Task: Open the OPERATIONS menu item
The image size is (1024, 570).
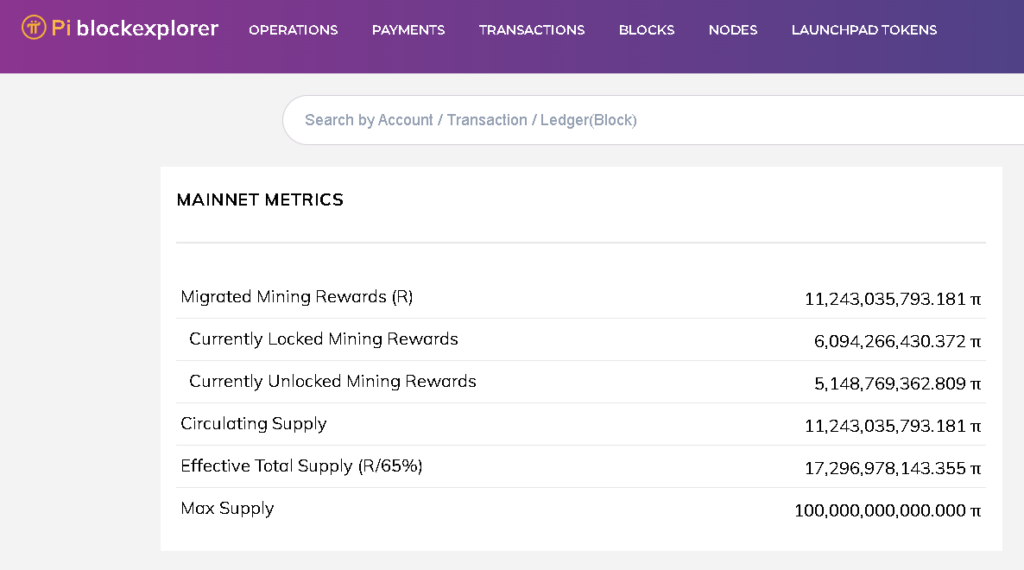Action: tap(293, 30)
